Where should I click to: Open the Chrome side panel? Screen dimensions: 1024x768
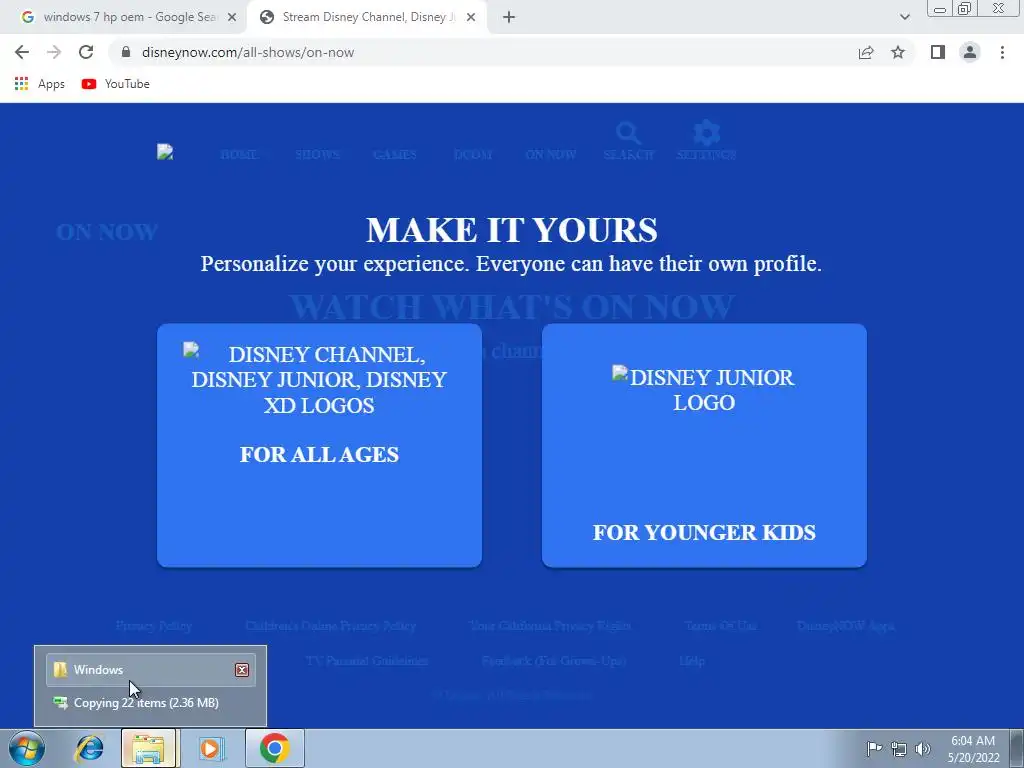click(938, 52)
